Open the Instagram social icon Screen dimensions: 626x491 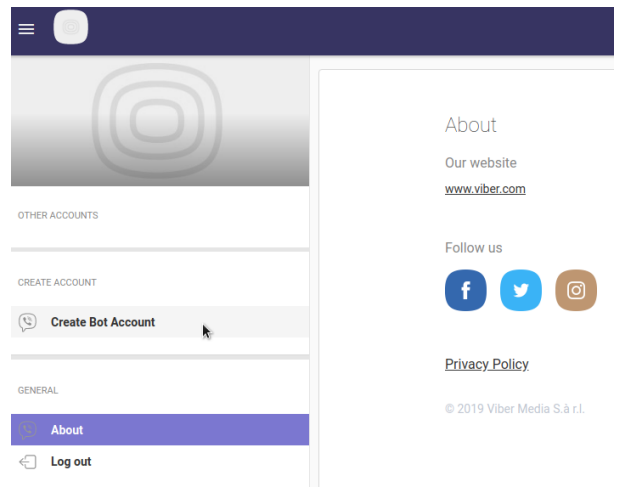(576, 291)
